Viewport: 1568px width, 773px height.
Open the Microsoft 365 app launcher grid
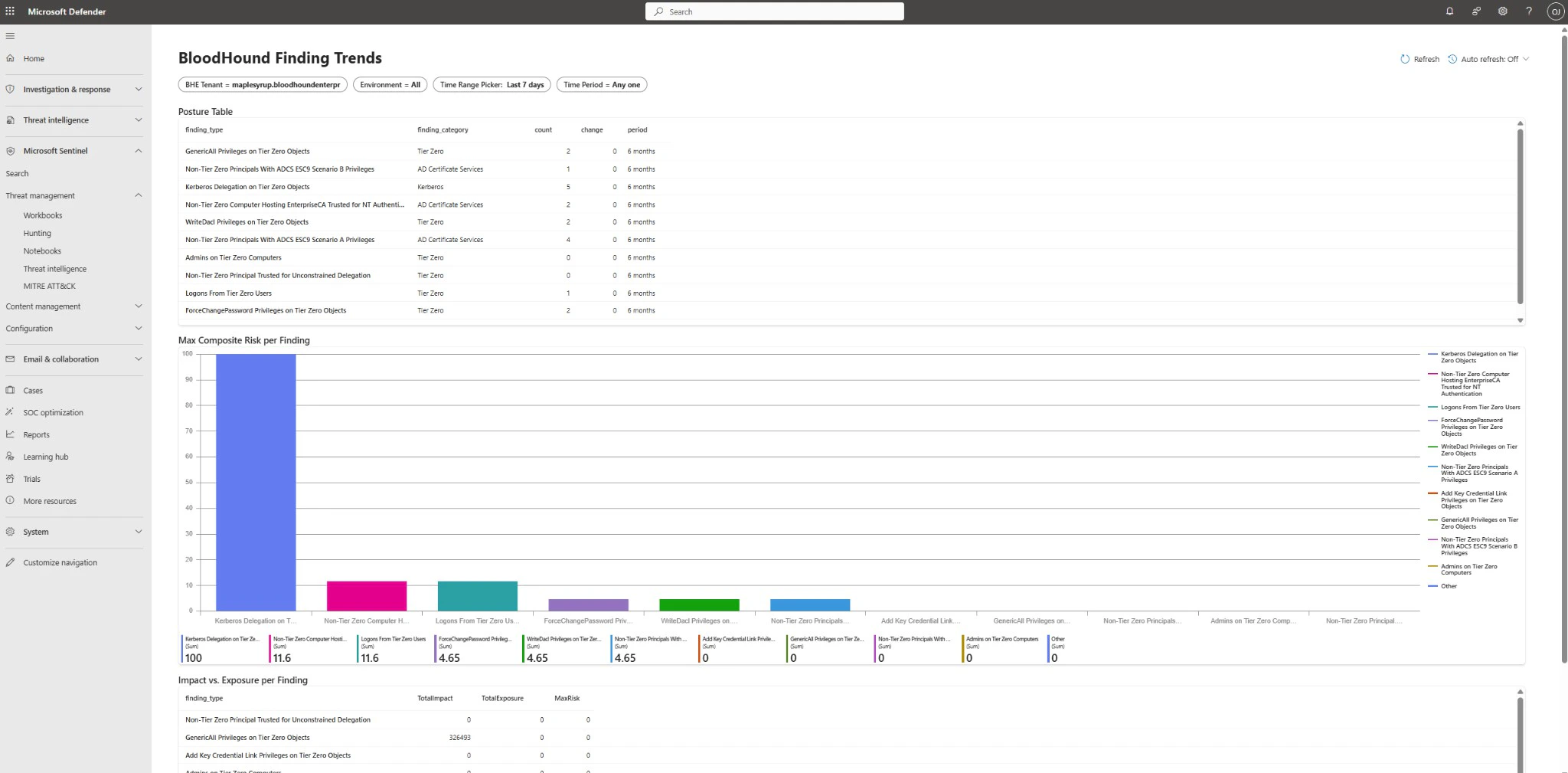(10, 11)
